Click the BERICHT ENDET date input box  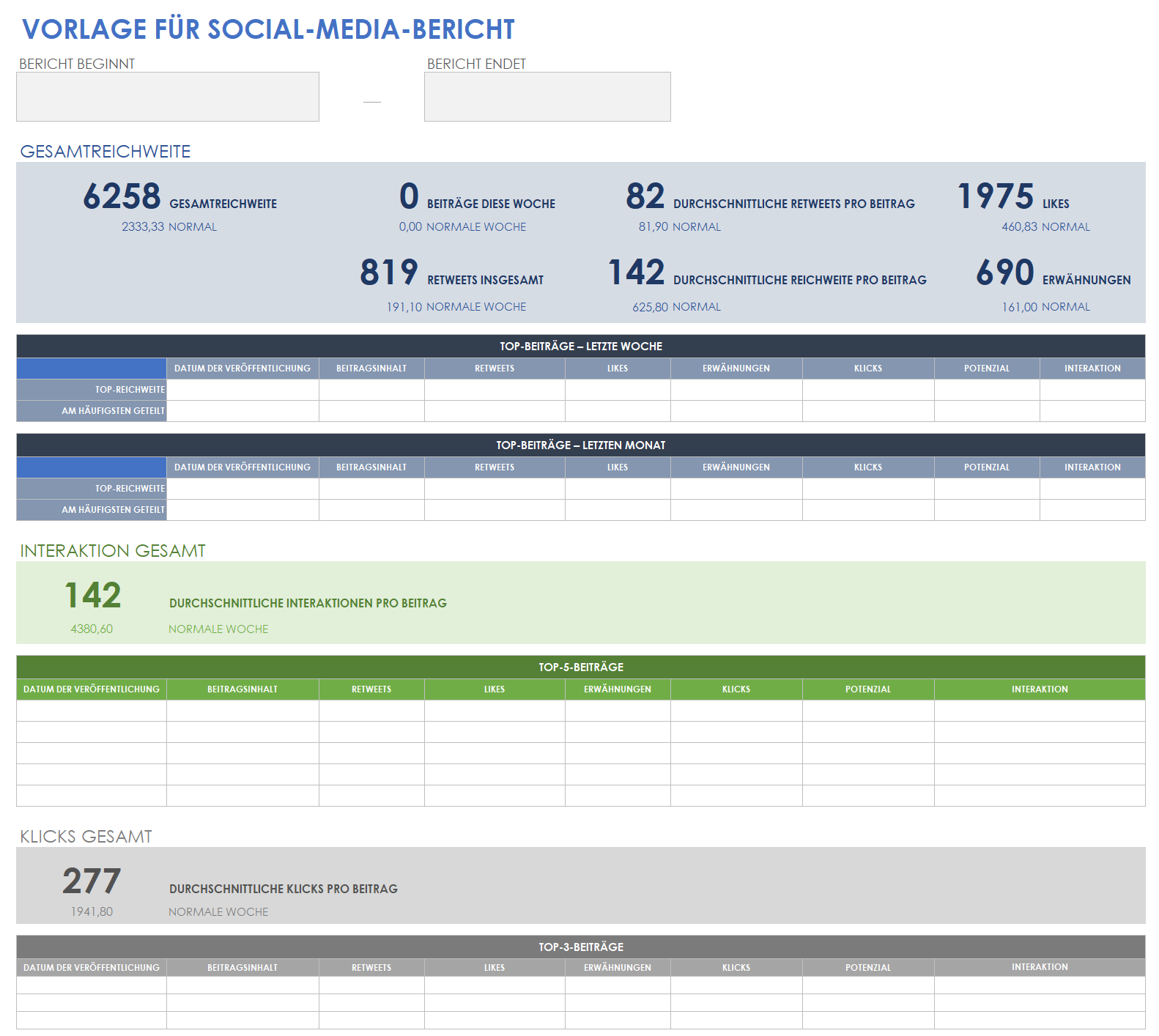pyautogui.click(x=547, y=97)
